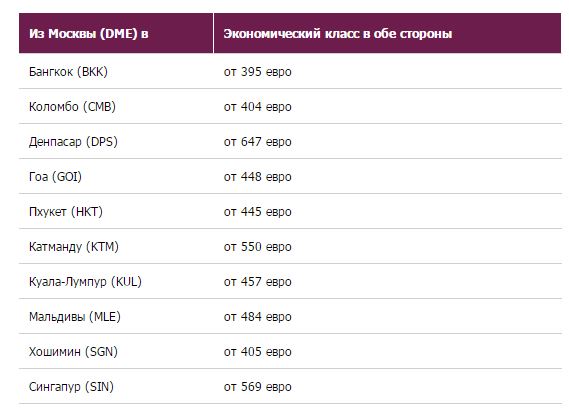Screen dimensions: 569x411
Task: Click the 'от 457 евро' fare
Action: click(x=258, y=282)
